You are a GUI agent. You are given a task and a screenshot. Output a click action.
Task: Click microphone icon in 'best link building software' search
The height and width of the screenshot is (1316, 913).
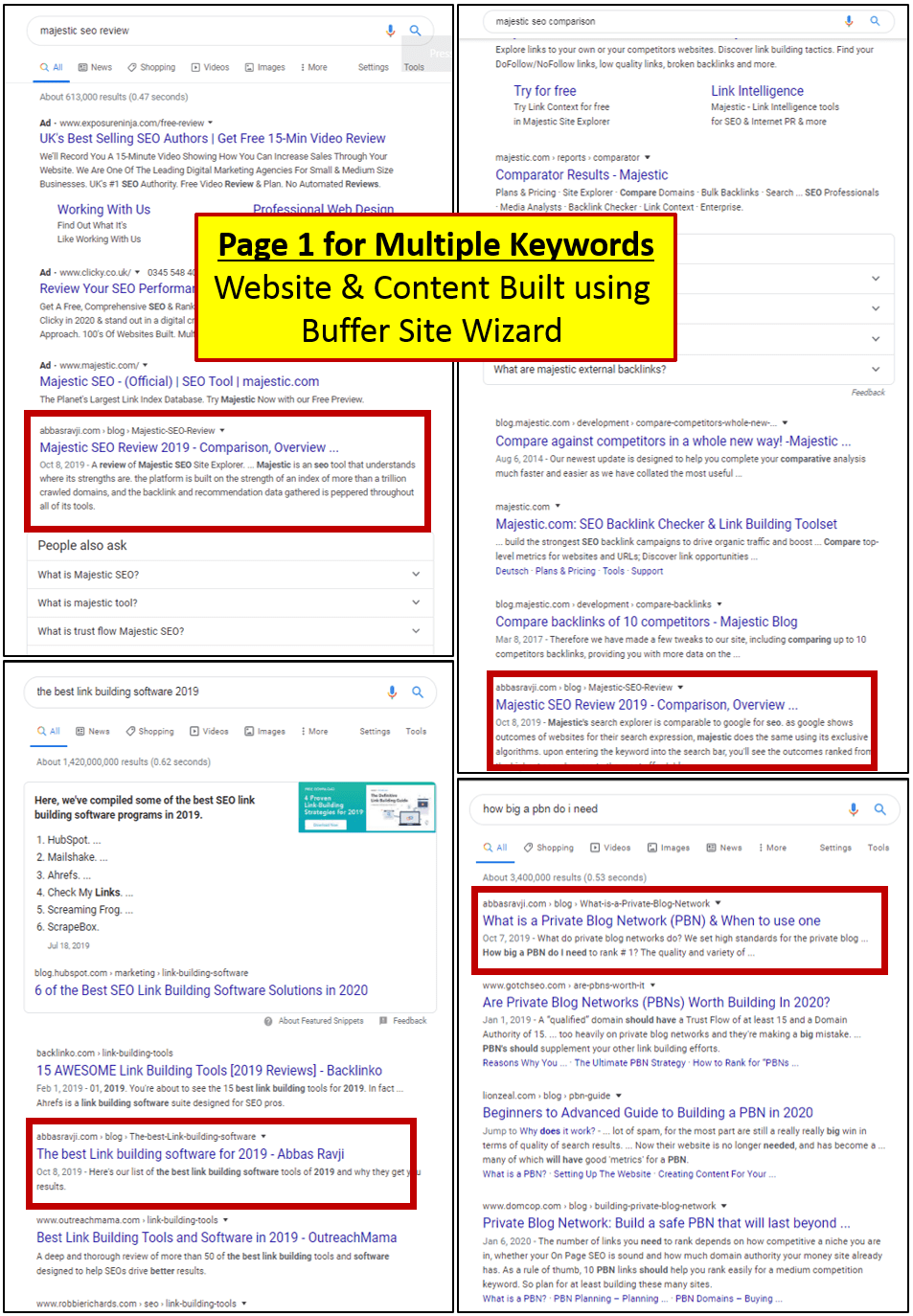point(392,692)
